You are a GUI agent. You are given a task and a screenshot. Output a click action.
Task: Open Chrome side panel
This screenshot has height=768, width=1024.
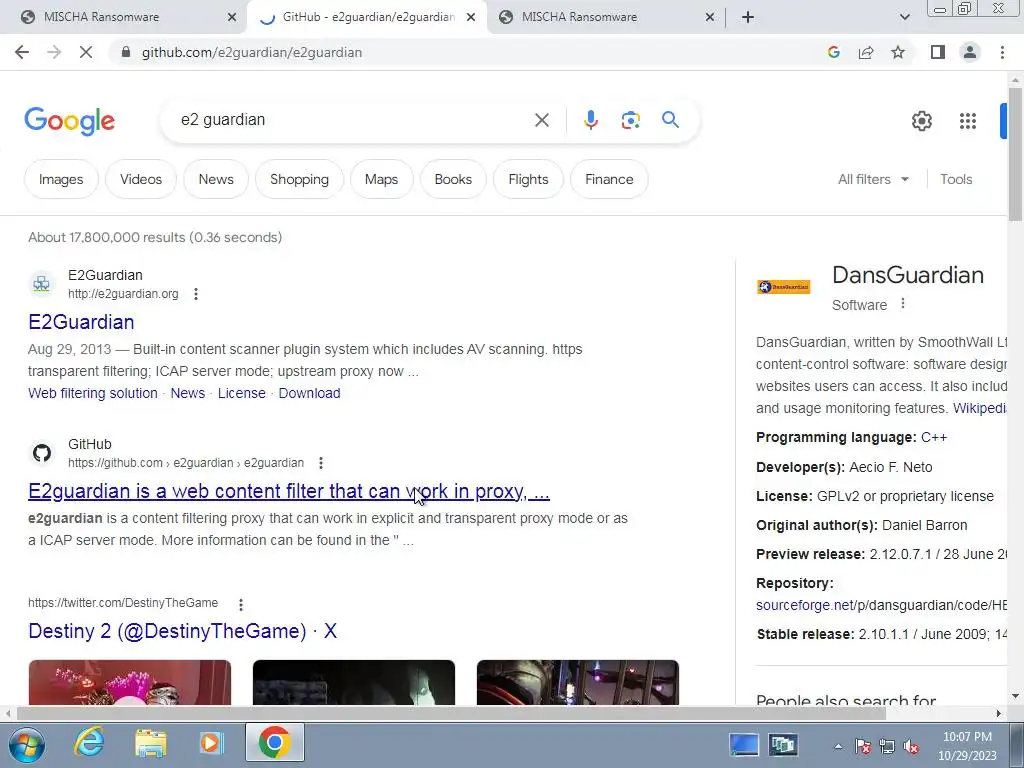click(x=938, y=52)
